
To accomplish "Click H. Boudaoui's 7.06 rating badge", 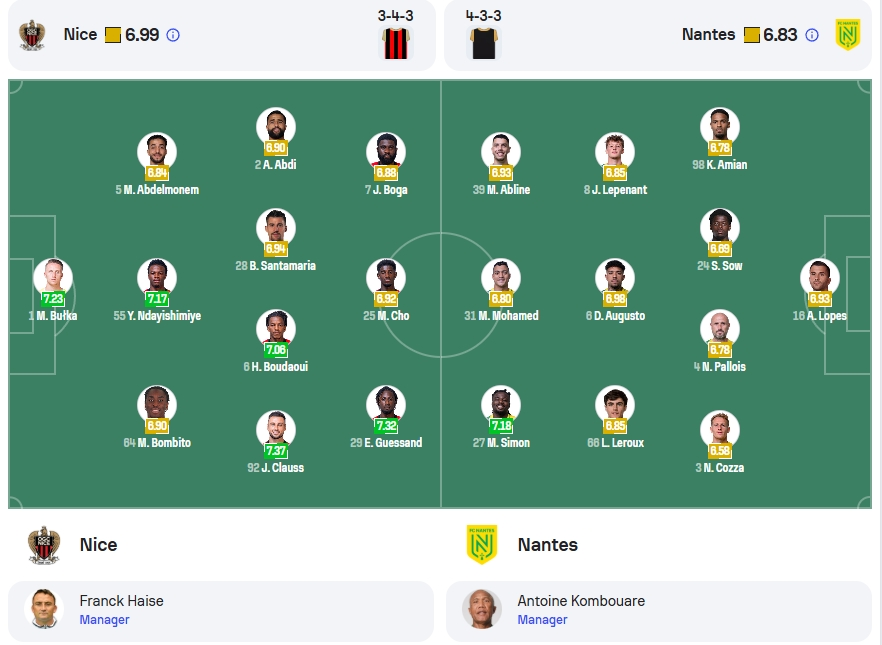I will click(276, 350).
